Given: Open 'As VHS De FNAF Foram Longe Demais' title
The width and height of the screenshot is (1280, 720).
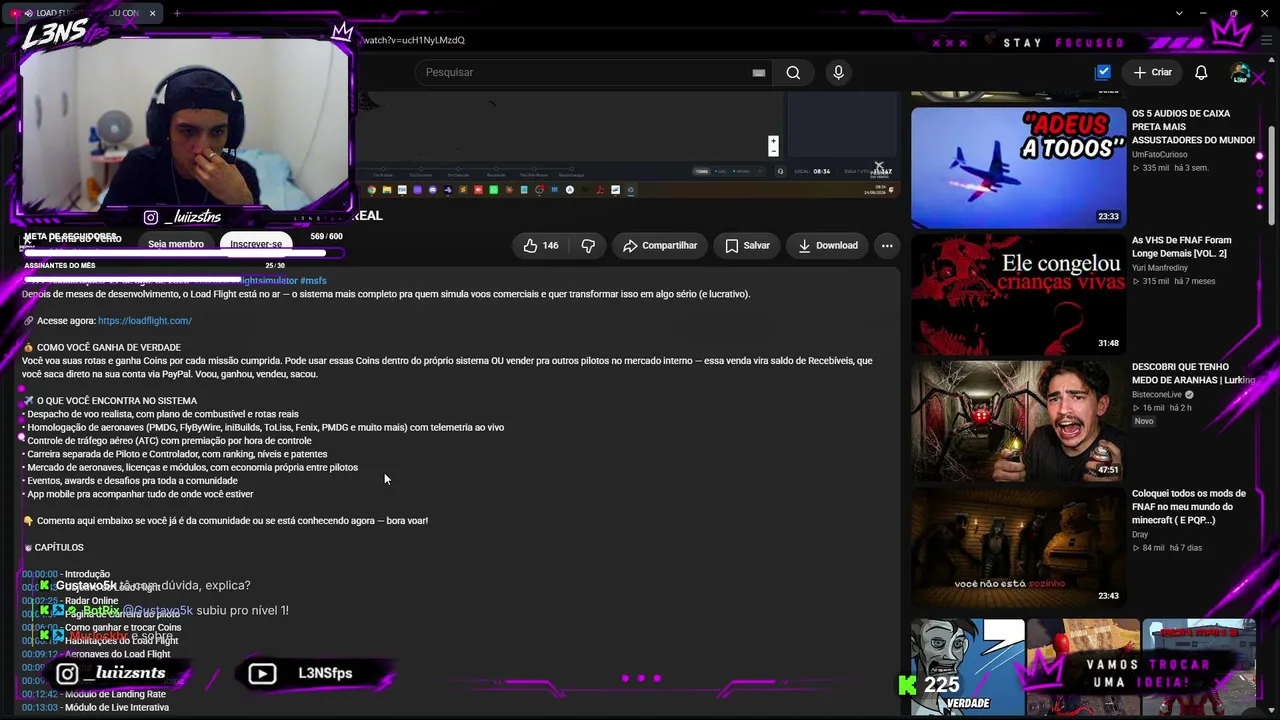Looking at the screenshot, I should pyautogui.click(x=1181, y=247).
